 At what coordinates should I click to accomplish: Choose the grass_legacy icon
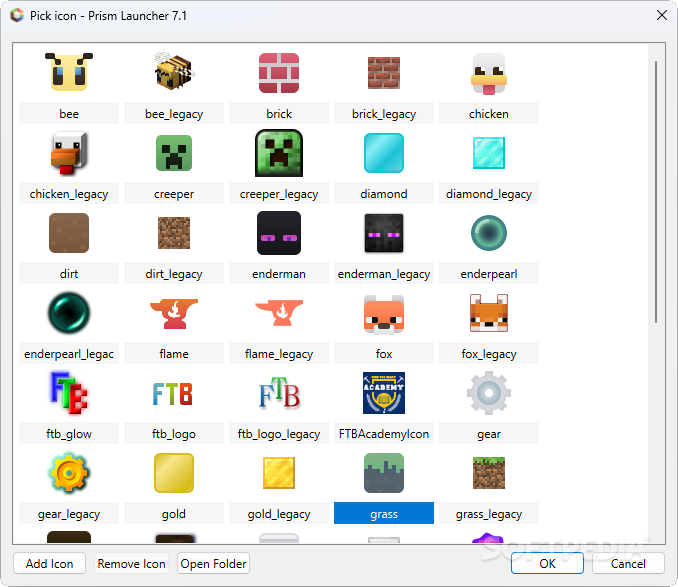click(489, 473)
